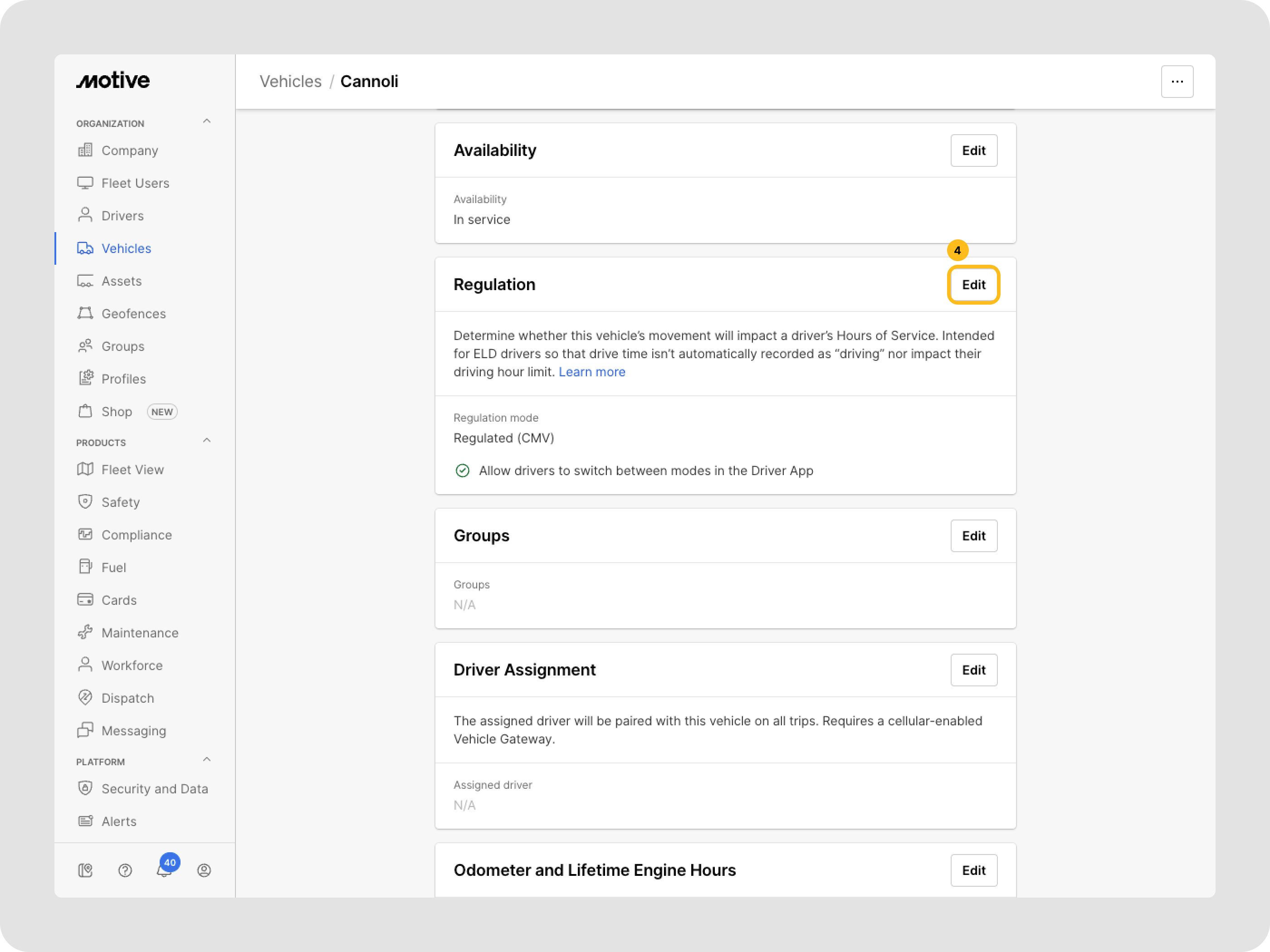Click Edit in the Regulation section
The height and width of the screenshot is (952, 1270).
click(973, 285)
